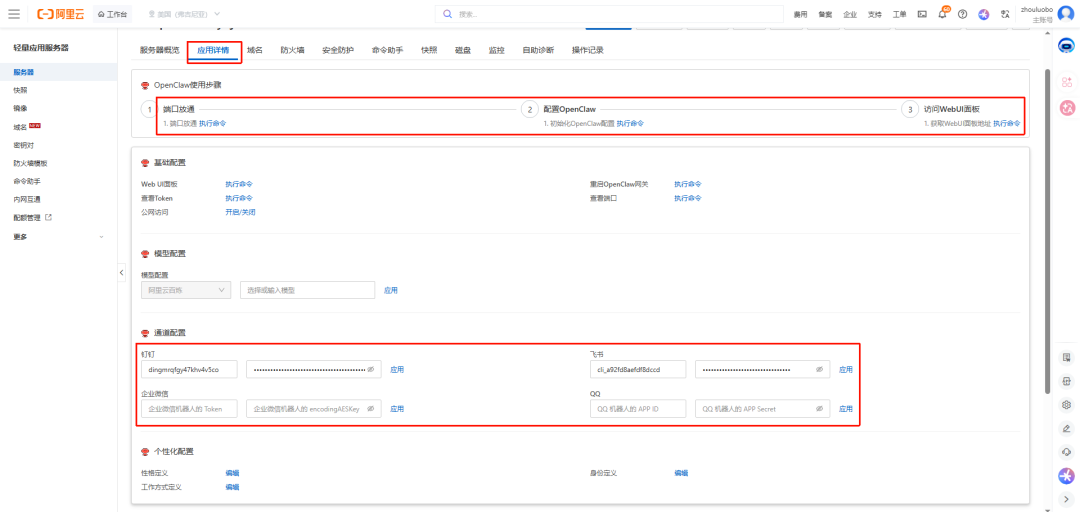
Task: Show the QQ APP Secret value
Action: pos(820,409)
